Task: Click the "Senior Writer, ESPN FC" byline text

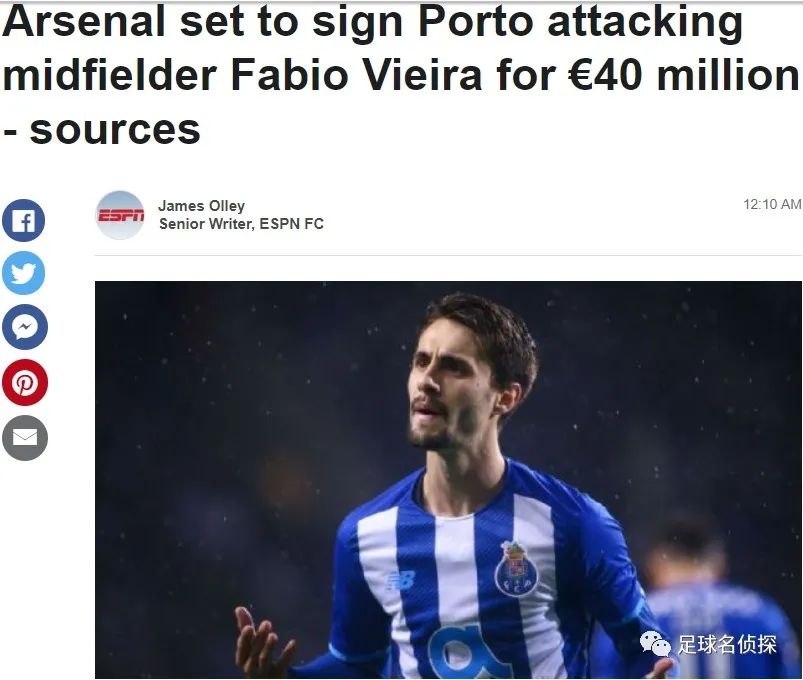Action: 241,224
